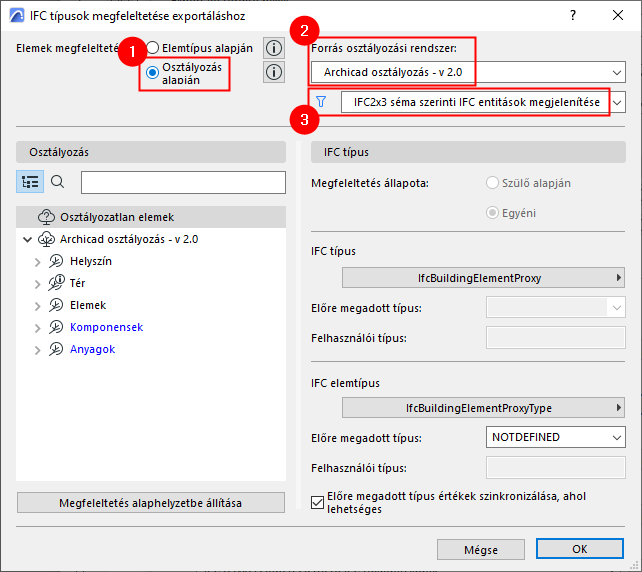Confirm with the 'OK' button

(x=580, y=549)
